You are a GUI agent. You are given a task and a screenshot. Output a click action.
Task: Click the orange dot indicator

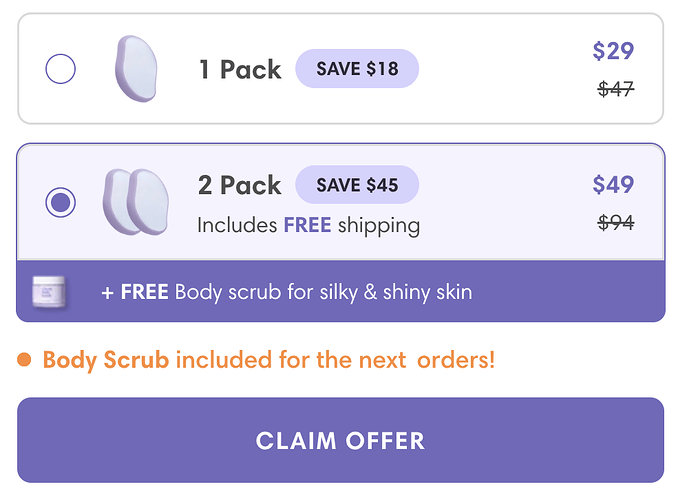point(25,359)
